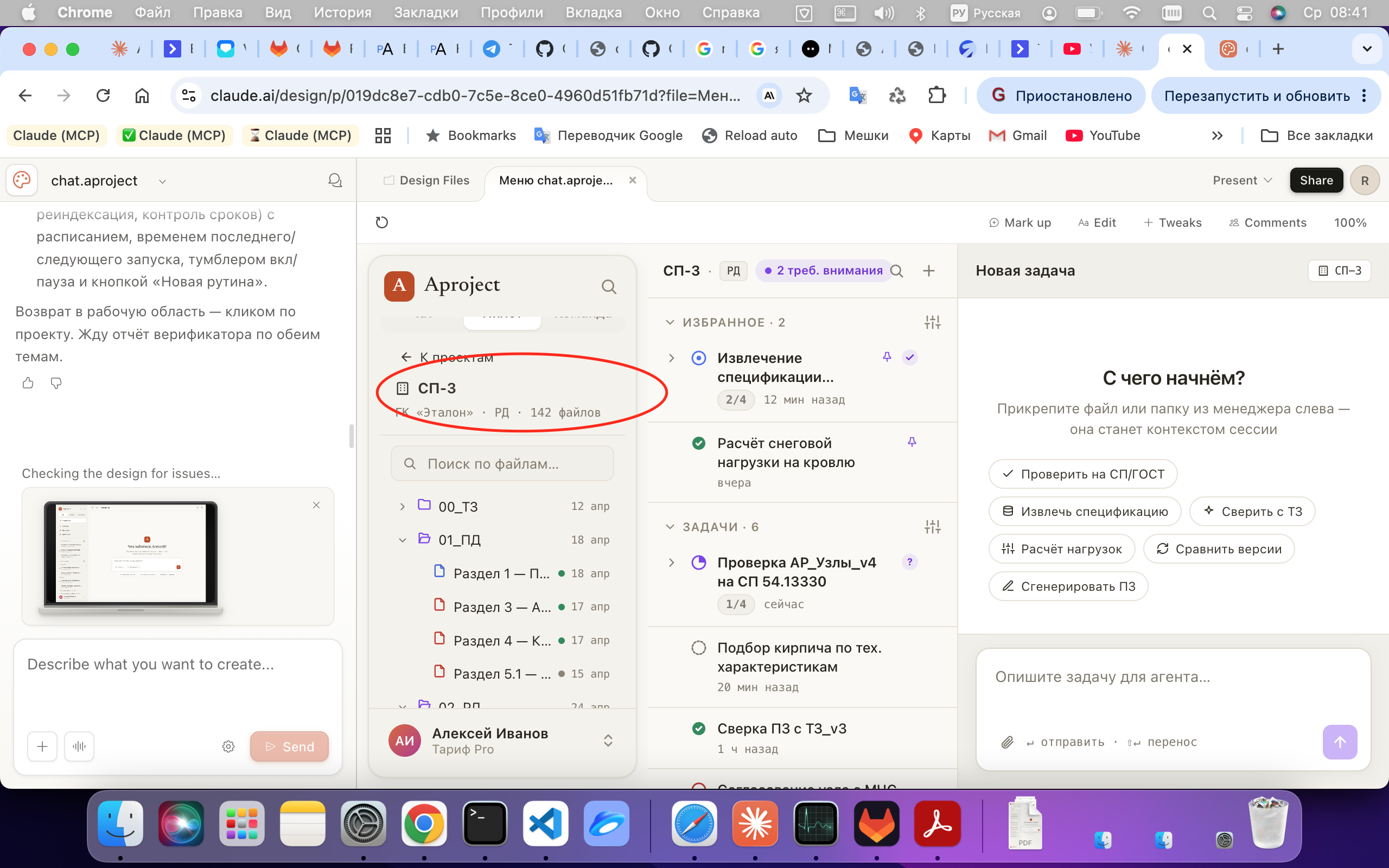
Task: Collapse the ЗАДАЧИ section
Action: coord(669,527)
